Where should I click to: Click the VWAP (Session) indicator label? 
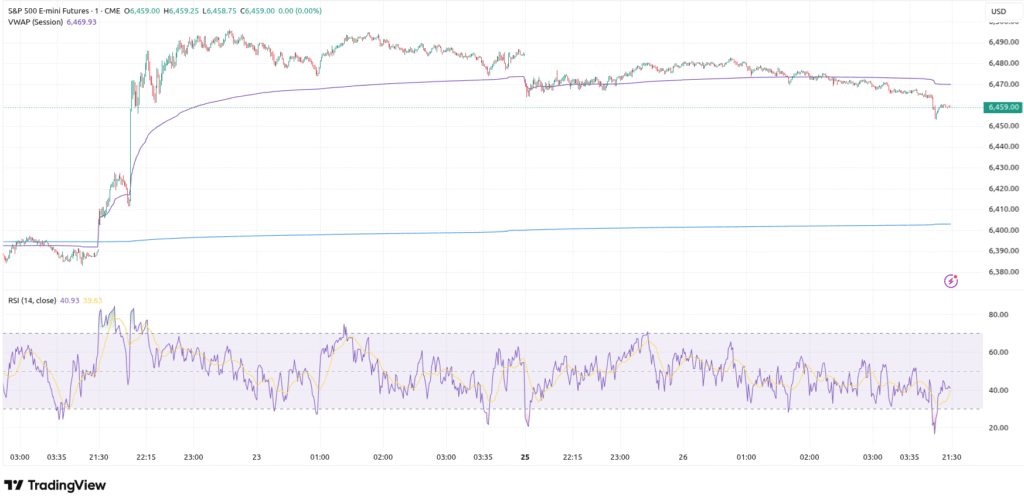tap(33, 22)
